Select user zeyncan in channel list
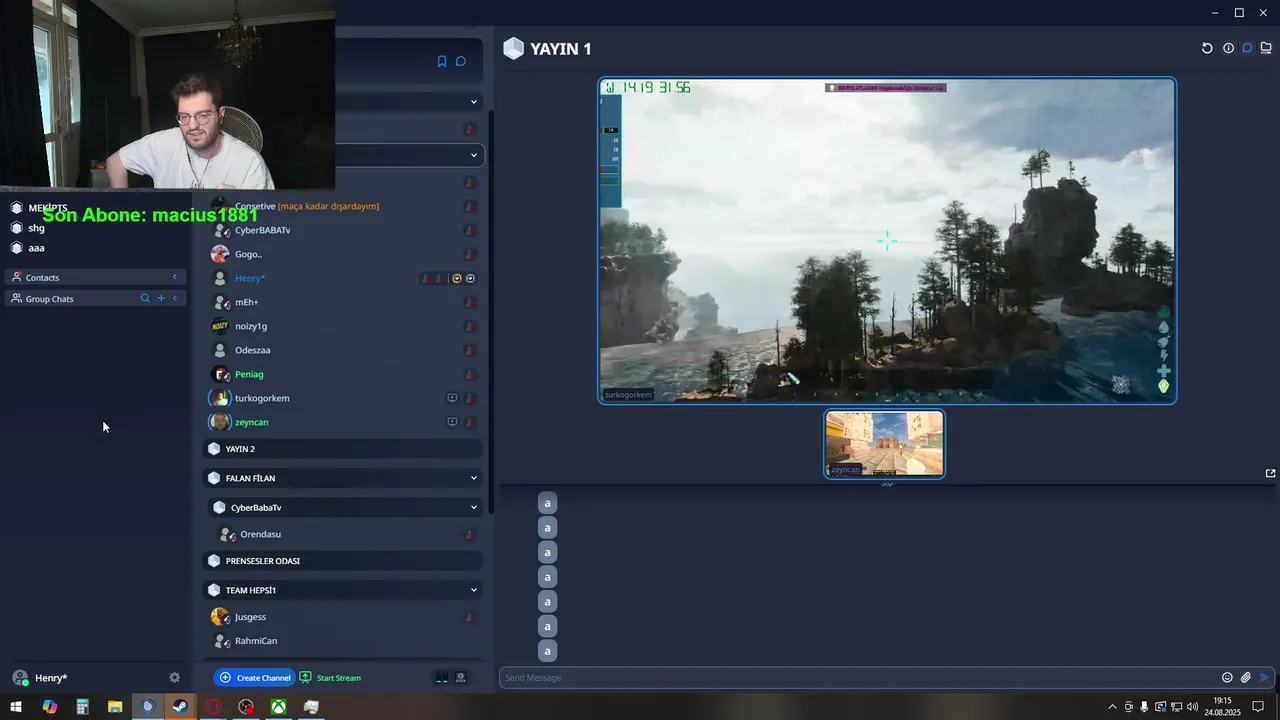 (252, 422)
